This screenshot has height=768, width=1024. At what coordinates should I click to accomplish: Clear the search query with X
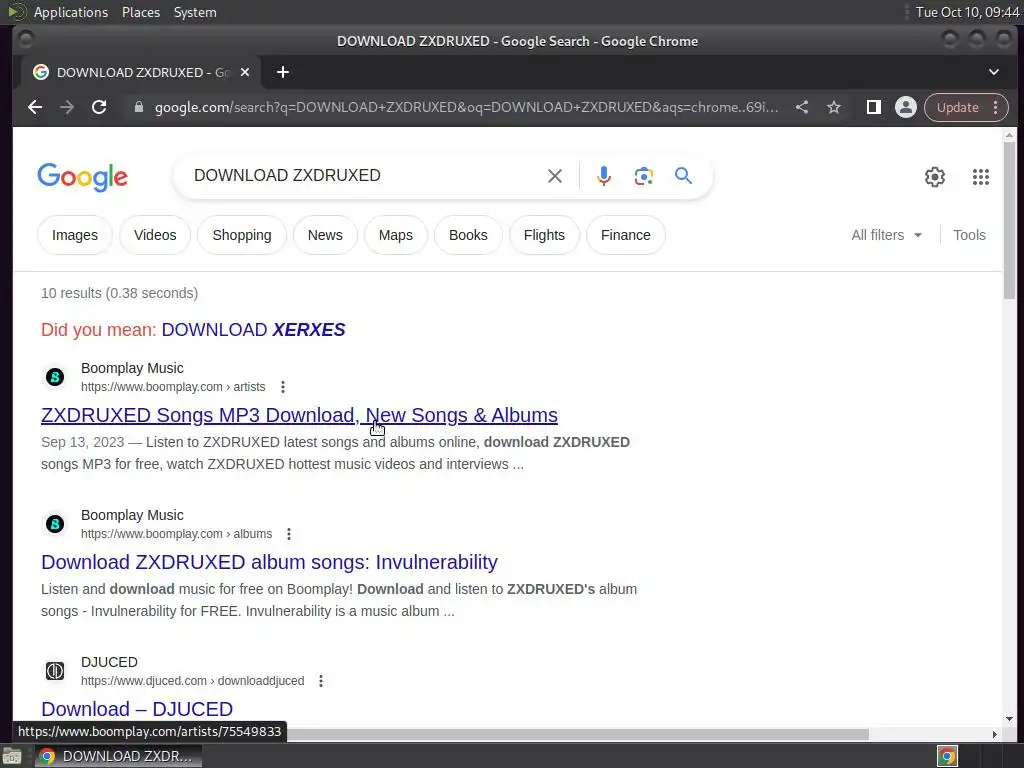(554, 176)
